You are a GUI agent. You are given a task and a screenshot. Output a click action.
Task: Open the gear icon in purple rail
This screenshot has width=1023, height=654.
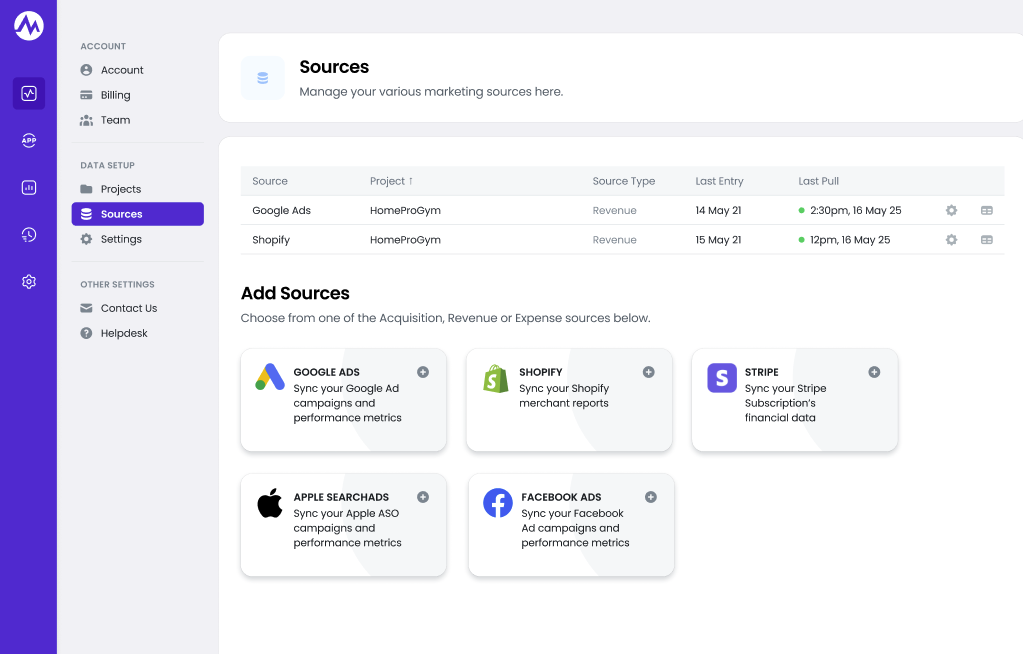coord(29,281)
